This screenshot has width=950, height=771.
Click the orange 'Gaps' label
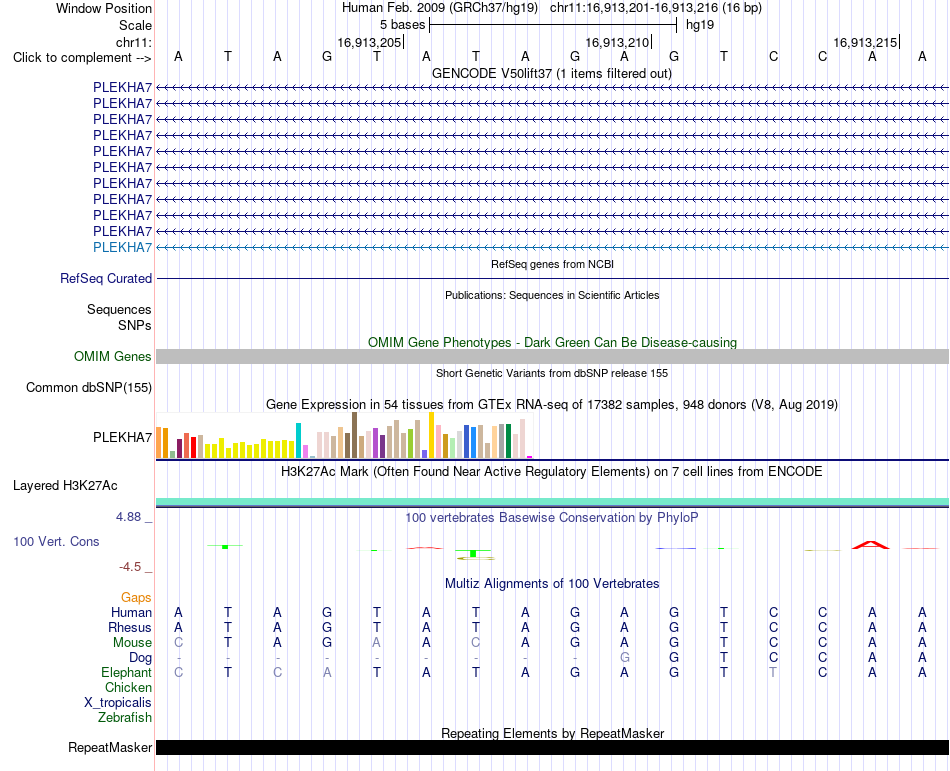point(136,598)
